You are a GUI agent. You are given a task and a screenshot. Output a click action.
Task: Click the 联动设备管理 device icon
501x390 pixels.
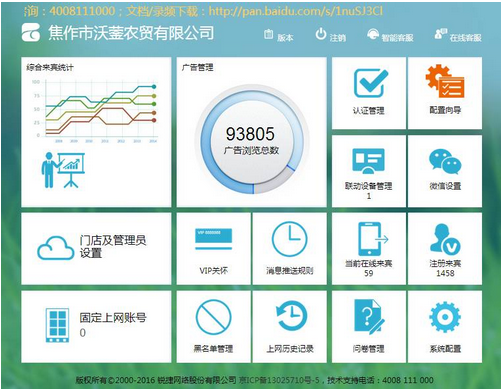pos(369,161)
